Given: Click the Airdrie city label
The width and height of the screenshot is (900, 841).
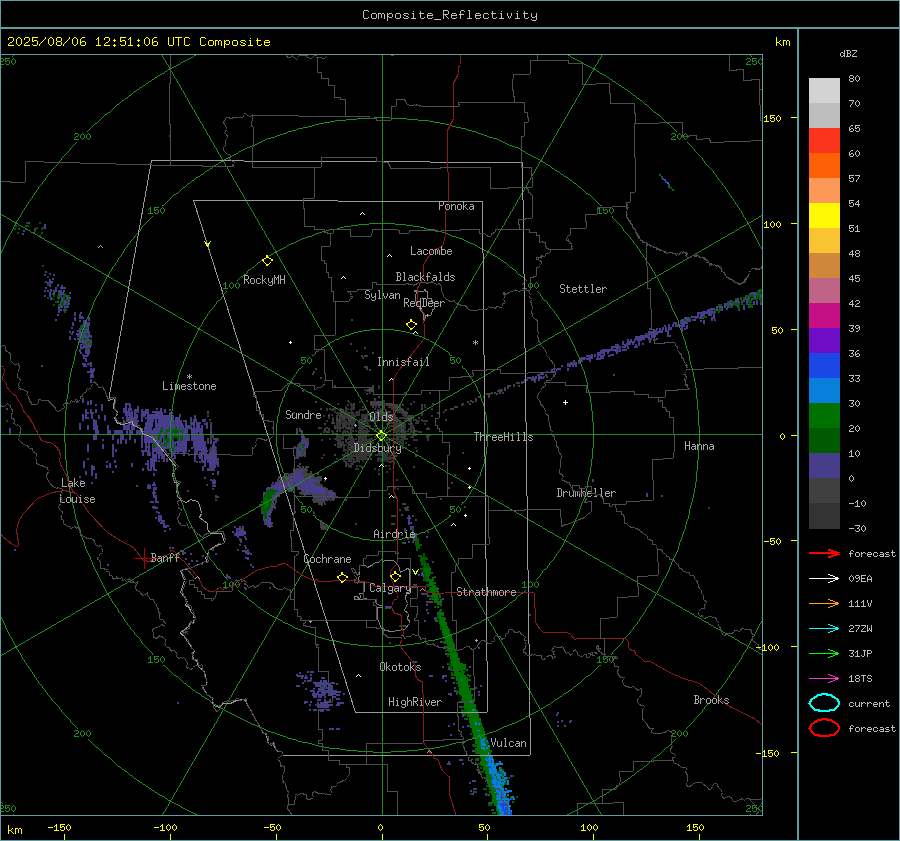Looking at the screenshot, I should point(394,534).
